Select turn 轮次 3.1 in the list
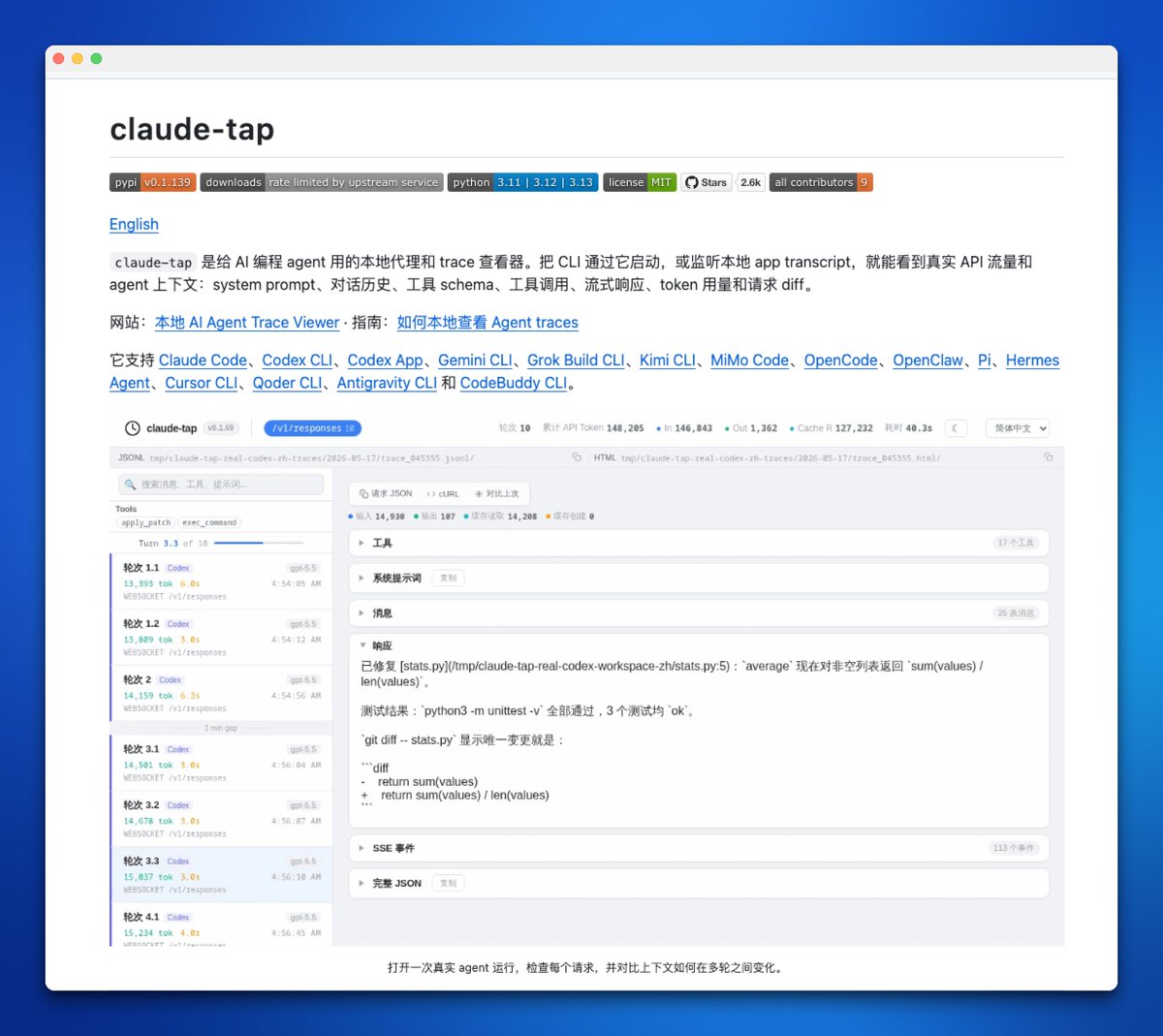Viewport: 1163px width, 1036px height. pos(222,764)
